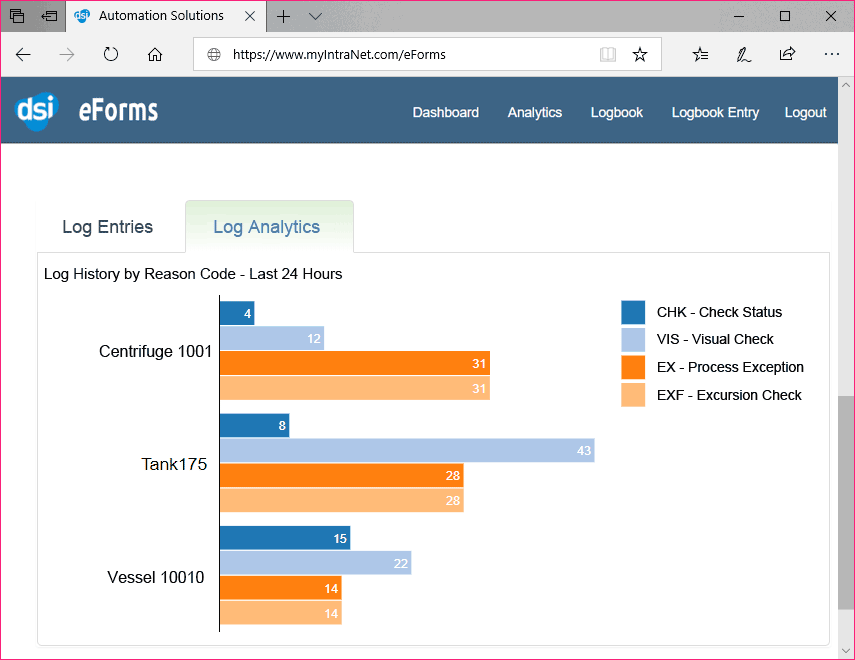Open the Dashboard nav link

445,112
